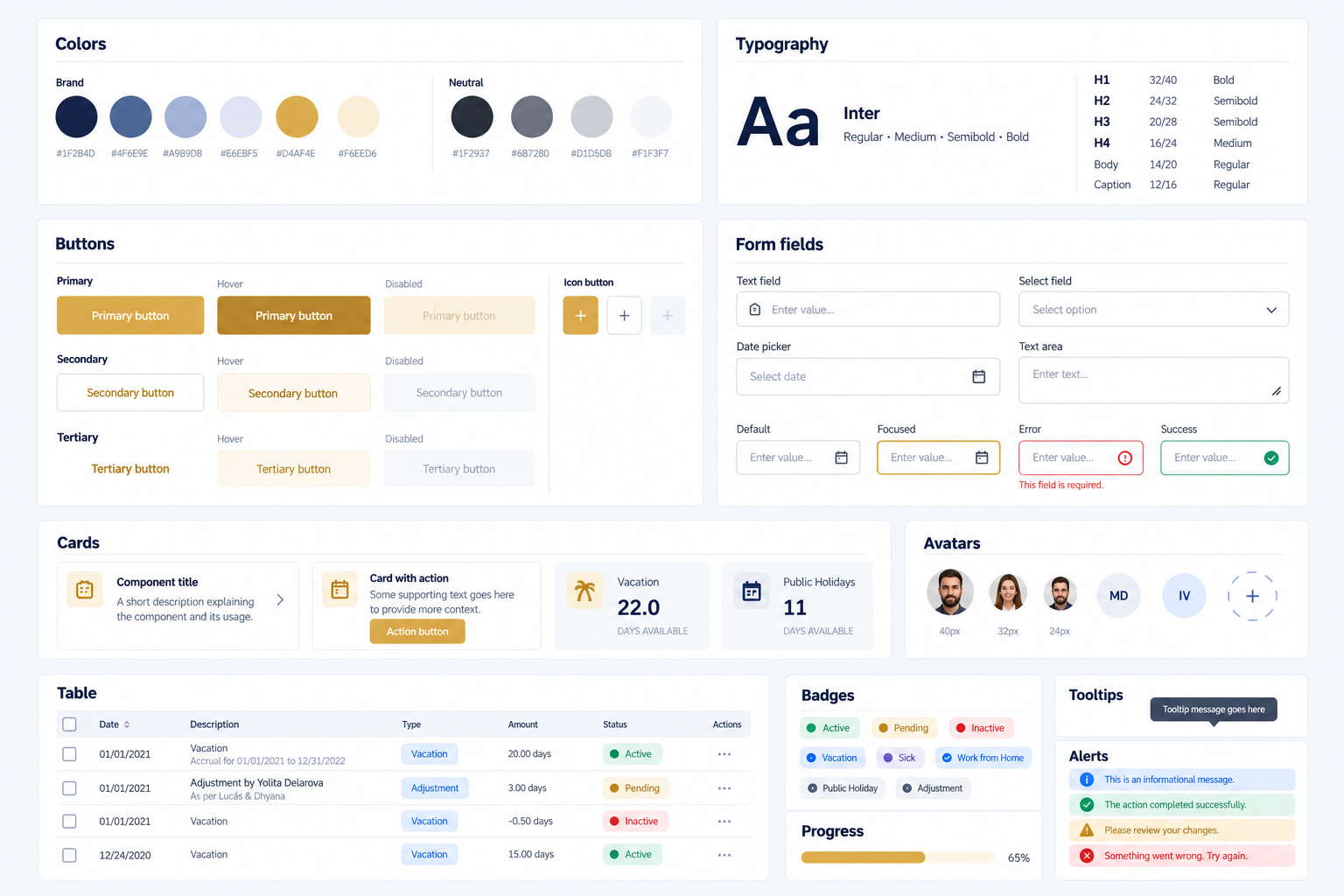Click the hover state Tertiary button
The height and width of the screenshot is (896, 1344).
point(294,469)
